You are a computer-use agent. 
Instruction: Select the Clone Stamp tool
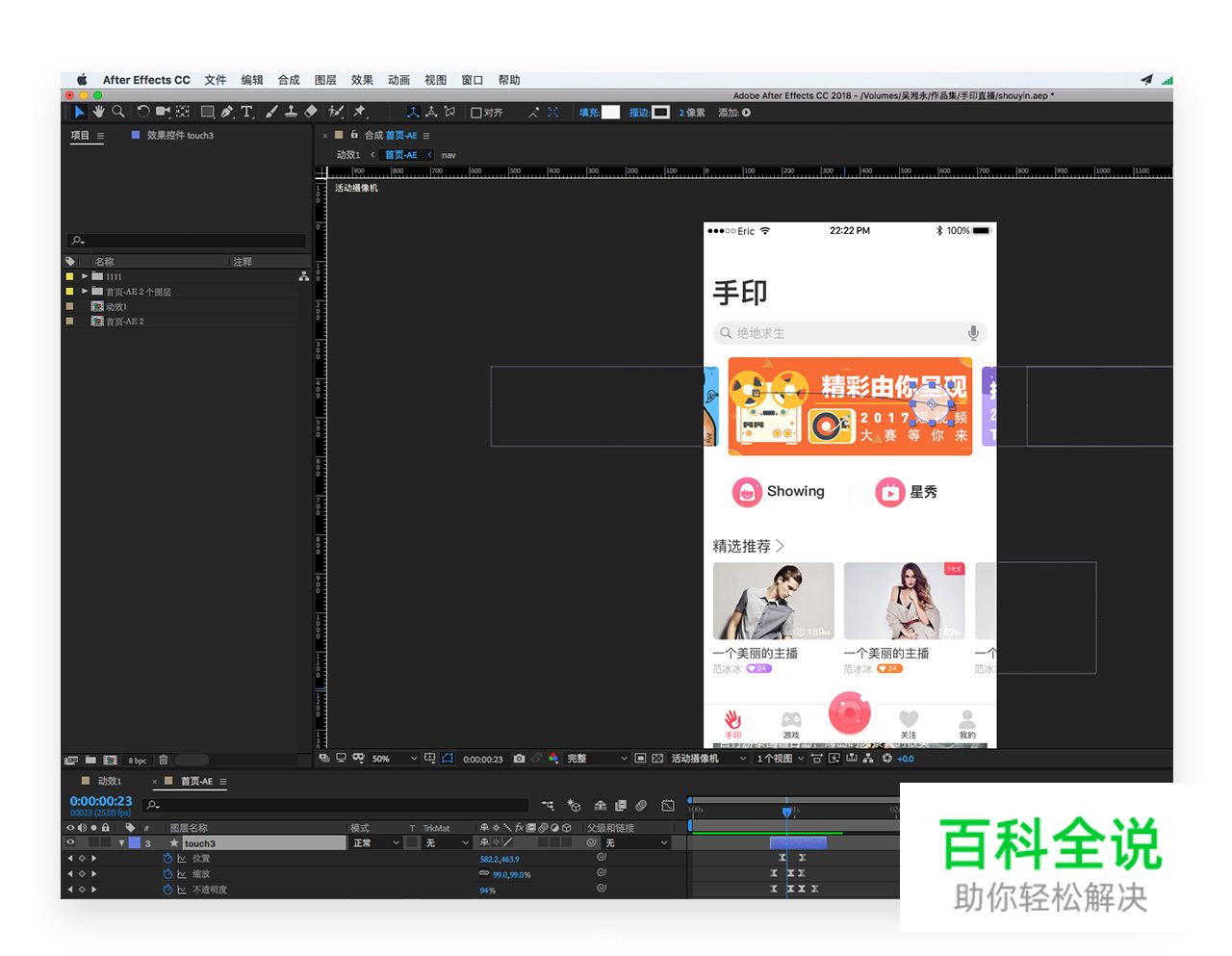point(291,112)
